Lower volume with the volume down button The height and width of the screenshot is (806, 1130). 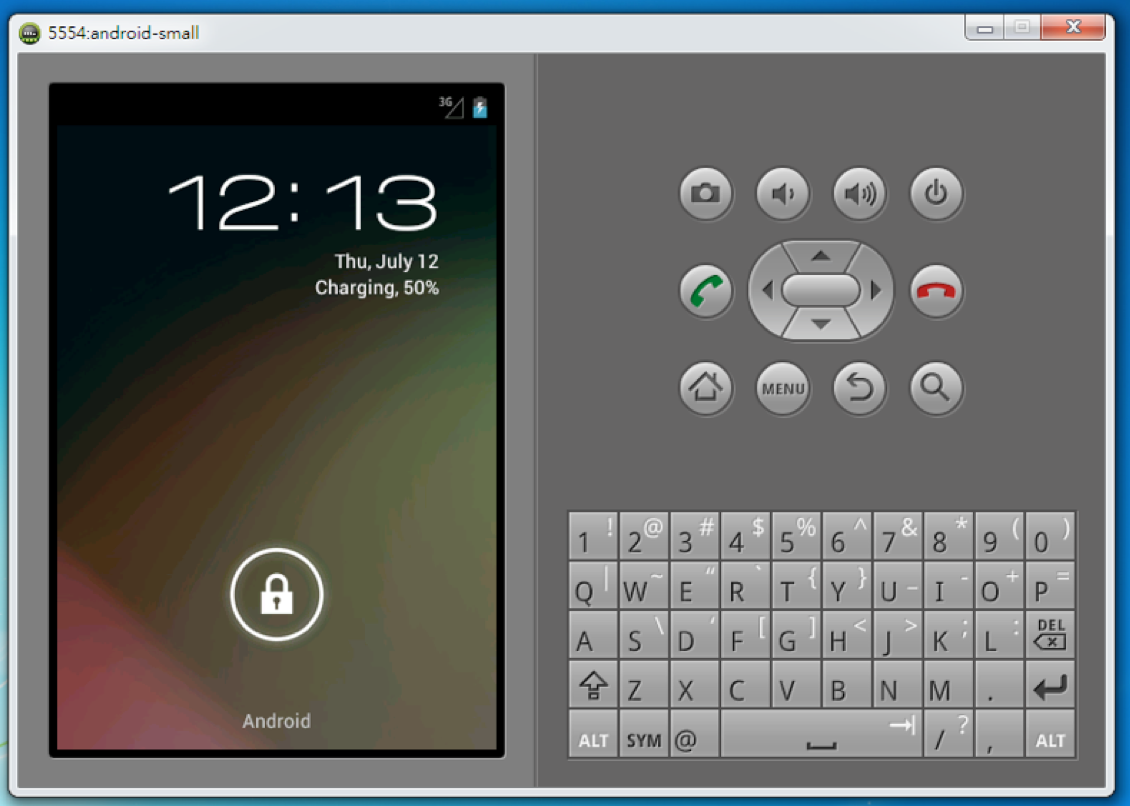[783, 193]
